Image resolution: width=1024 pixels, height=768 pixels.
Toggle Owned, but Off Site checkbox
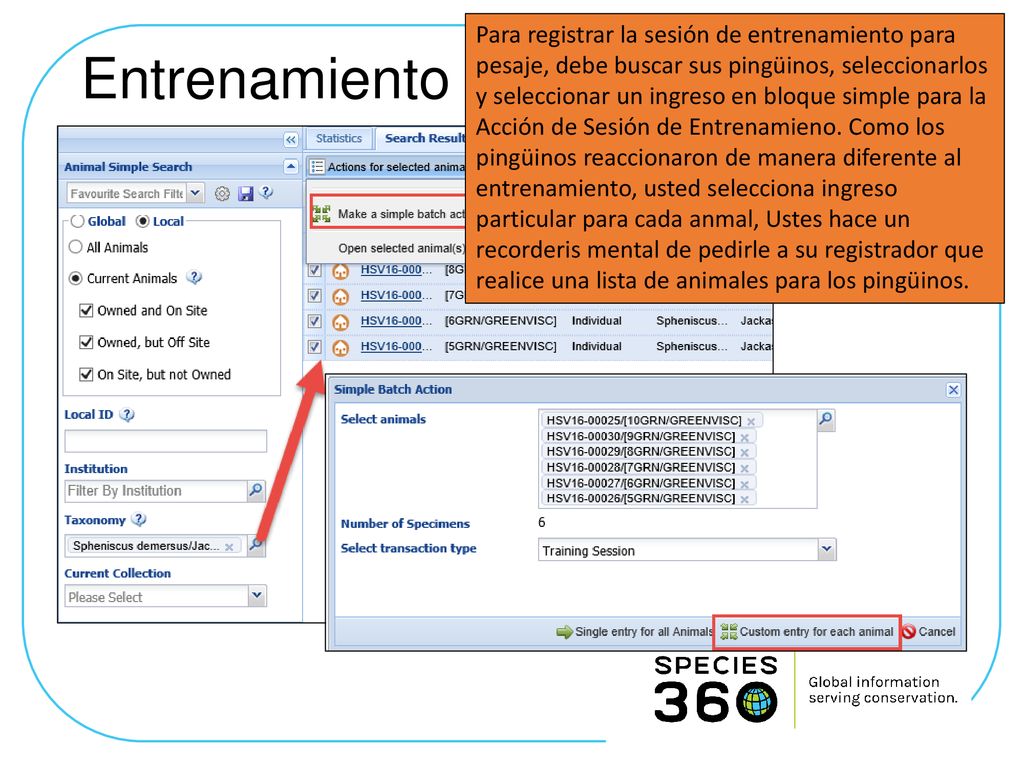click(86, 342)
